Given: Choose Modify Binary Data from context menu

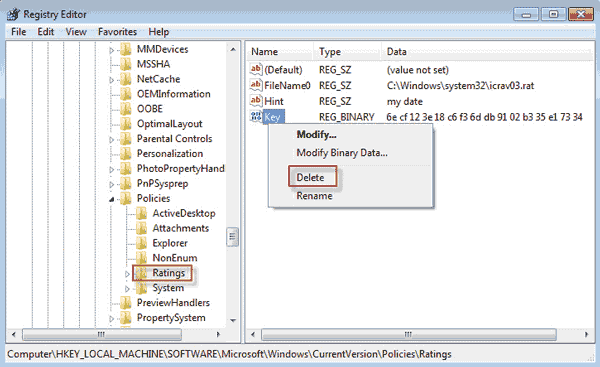Looking at the screenshot, I should click(x=342, y=153).
